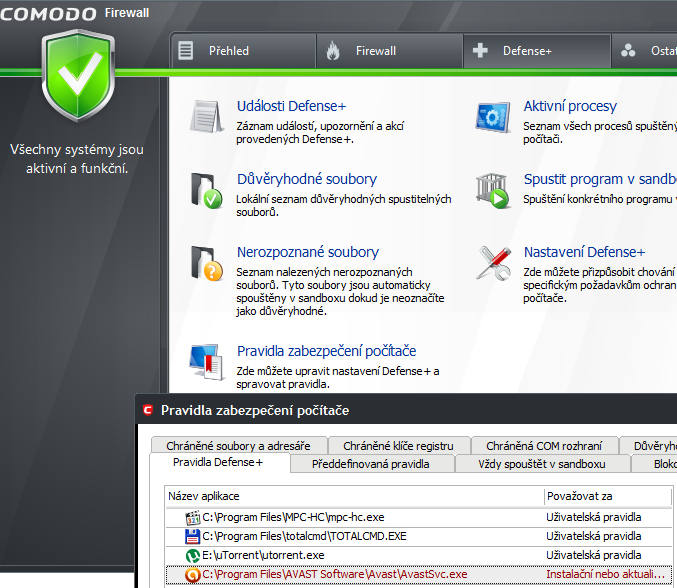
Task: Switch to the Firewall tab
Action: pyautogui.click(x=389, y=51)
